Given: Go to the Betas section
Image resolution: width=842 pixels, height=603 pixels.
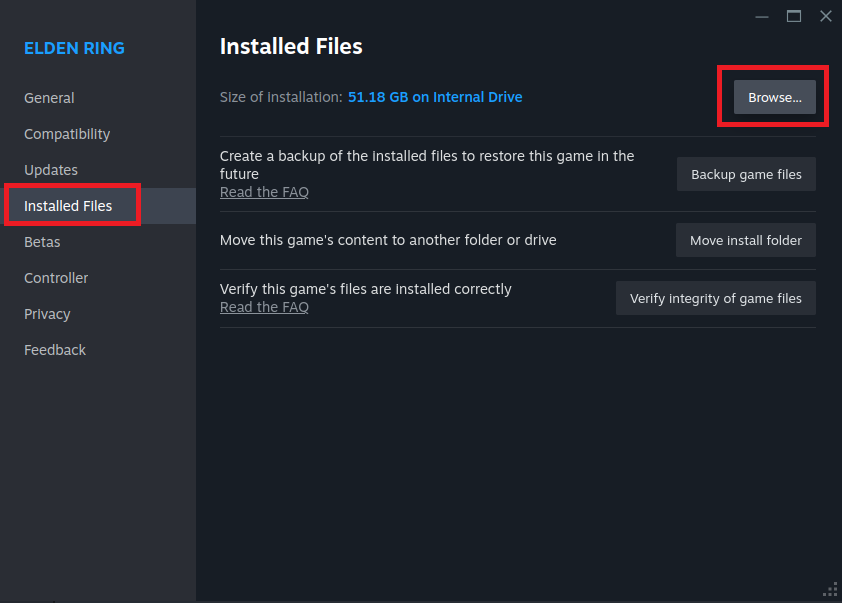Looking at the screenshot, I should pyautogui.click(x=42, y=242).
